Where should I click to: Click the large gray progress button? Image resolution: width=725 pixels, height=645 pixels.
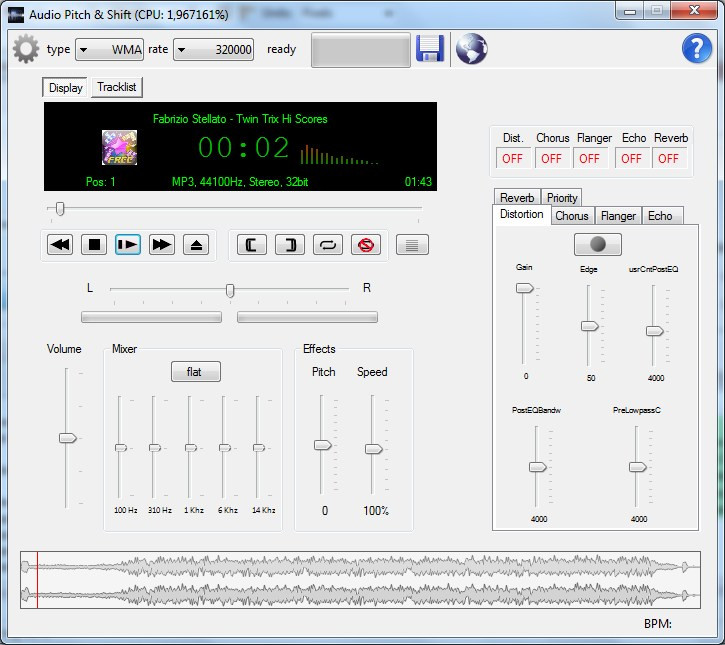[361, 50]
